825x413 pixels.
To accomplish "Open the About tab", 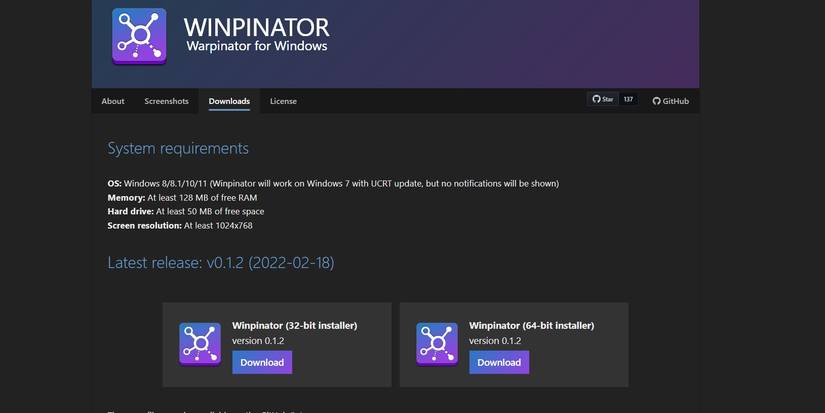I will 113,101.
